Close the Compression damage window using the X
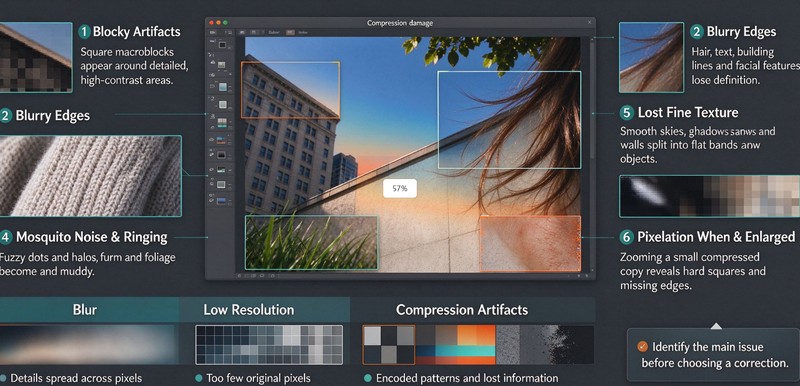Screen dimensions: 800x386 point(589,22)
